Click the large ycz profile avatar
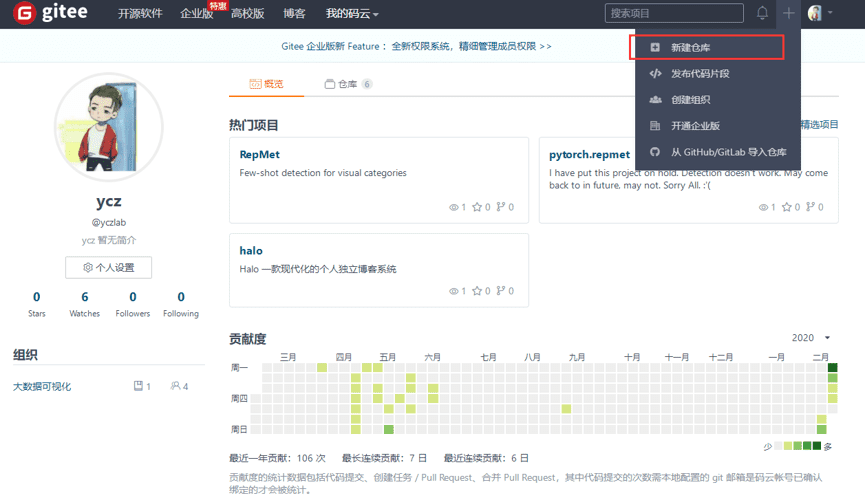The width and height of the screenshot is (865, 500). (109, 127)
